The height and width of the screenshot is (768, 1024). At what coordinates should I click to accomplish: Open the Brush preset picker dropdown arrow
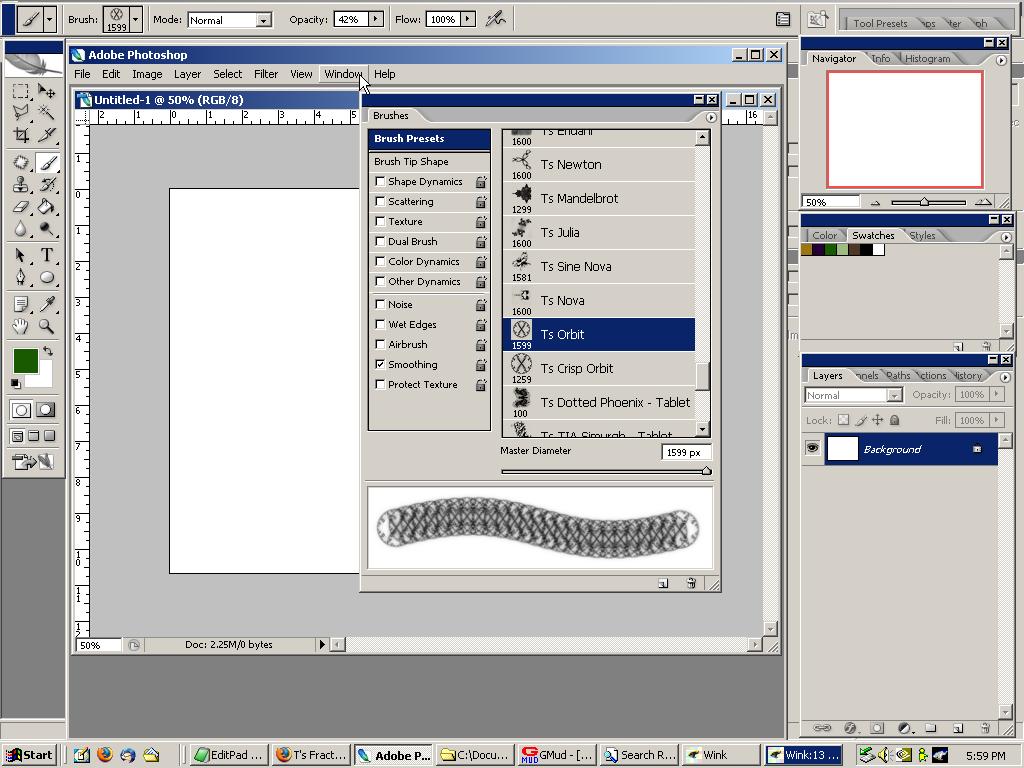135,19
